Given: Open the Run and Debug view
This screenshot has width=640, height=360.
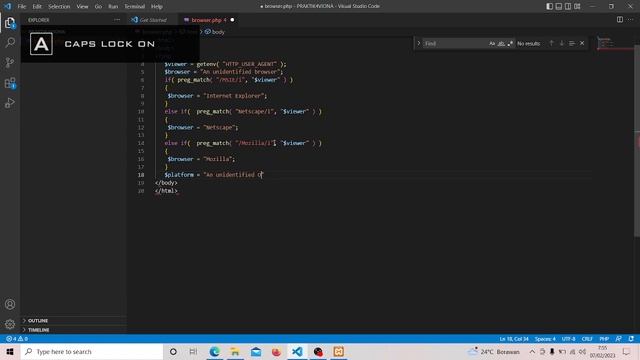Looking at the screenshot, I should point(10,103).
